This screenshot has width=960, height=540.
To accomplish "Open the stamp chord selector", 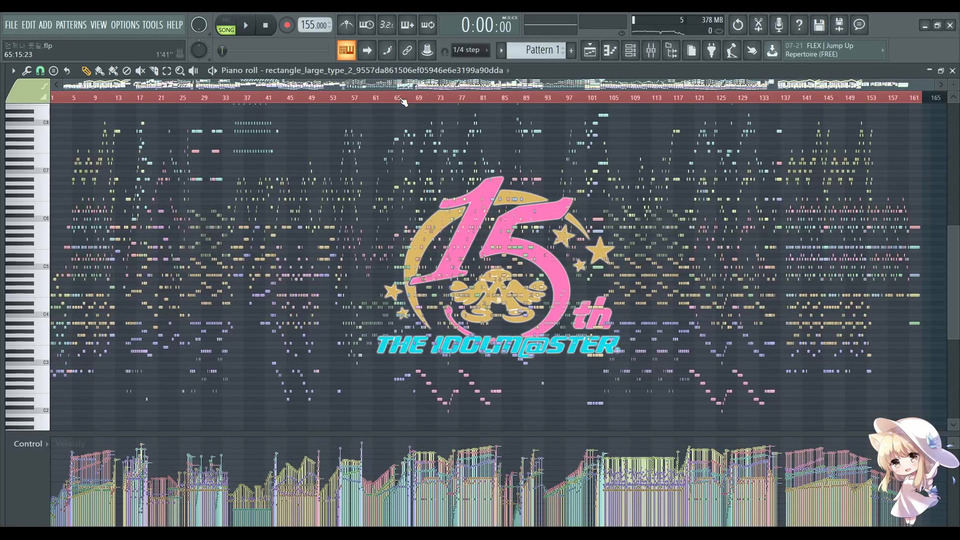I will (53, 71).
